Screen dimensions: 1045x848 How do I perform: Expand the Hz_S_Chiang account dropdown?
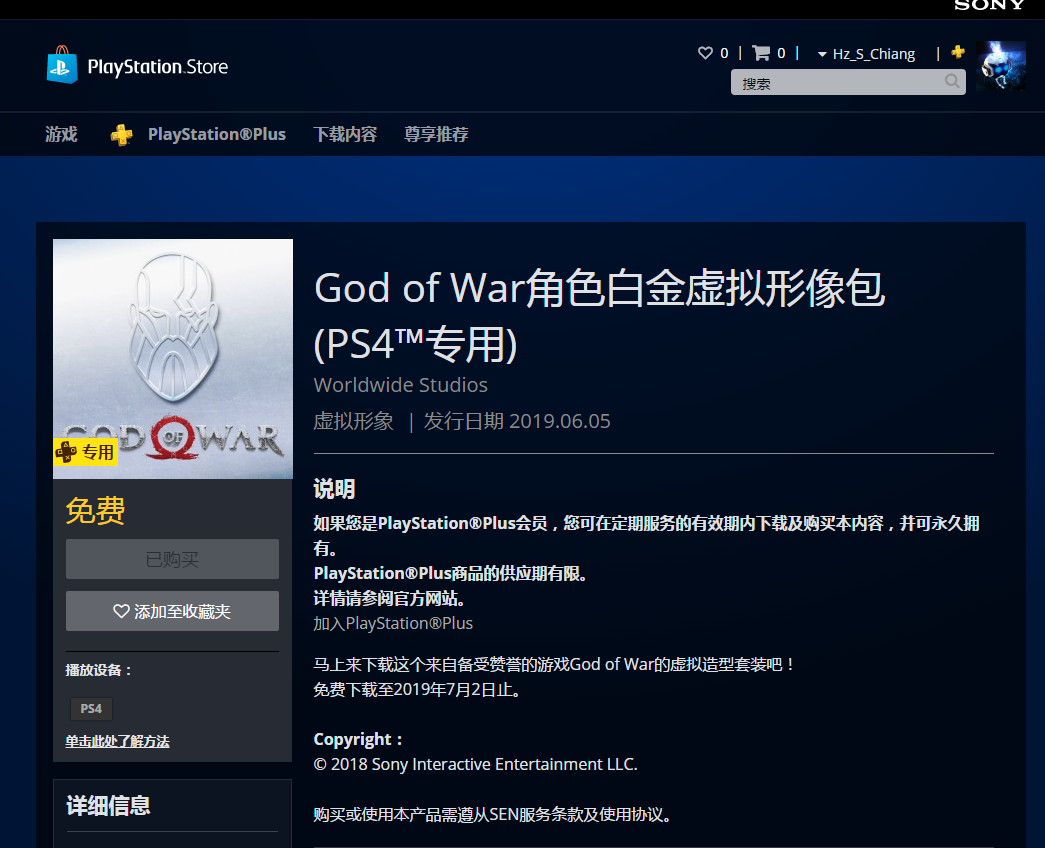[866, 54]
